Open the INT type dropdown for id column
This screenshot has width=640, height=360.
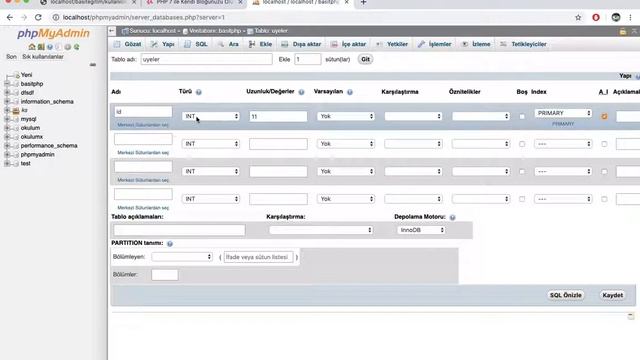[211, 116]
